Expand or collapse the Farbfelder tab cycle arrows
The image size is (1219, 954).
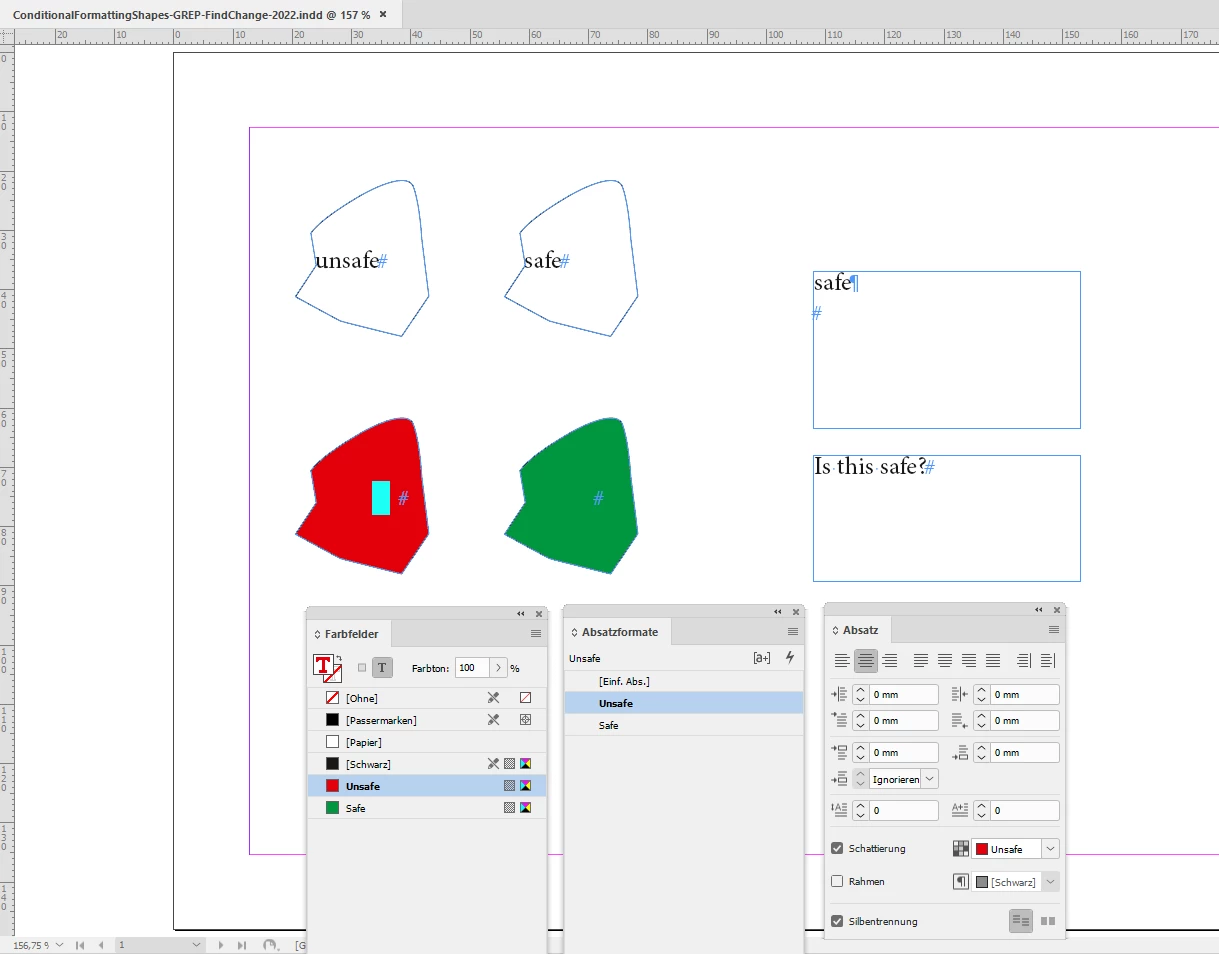(x=317, y=634)
